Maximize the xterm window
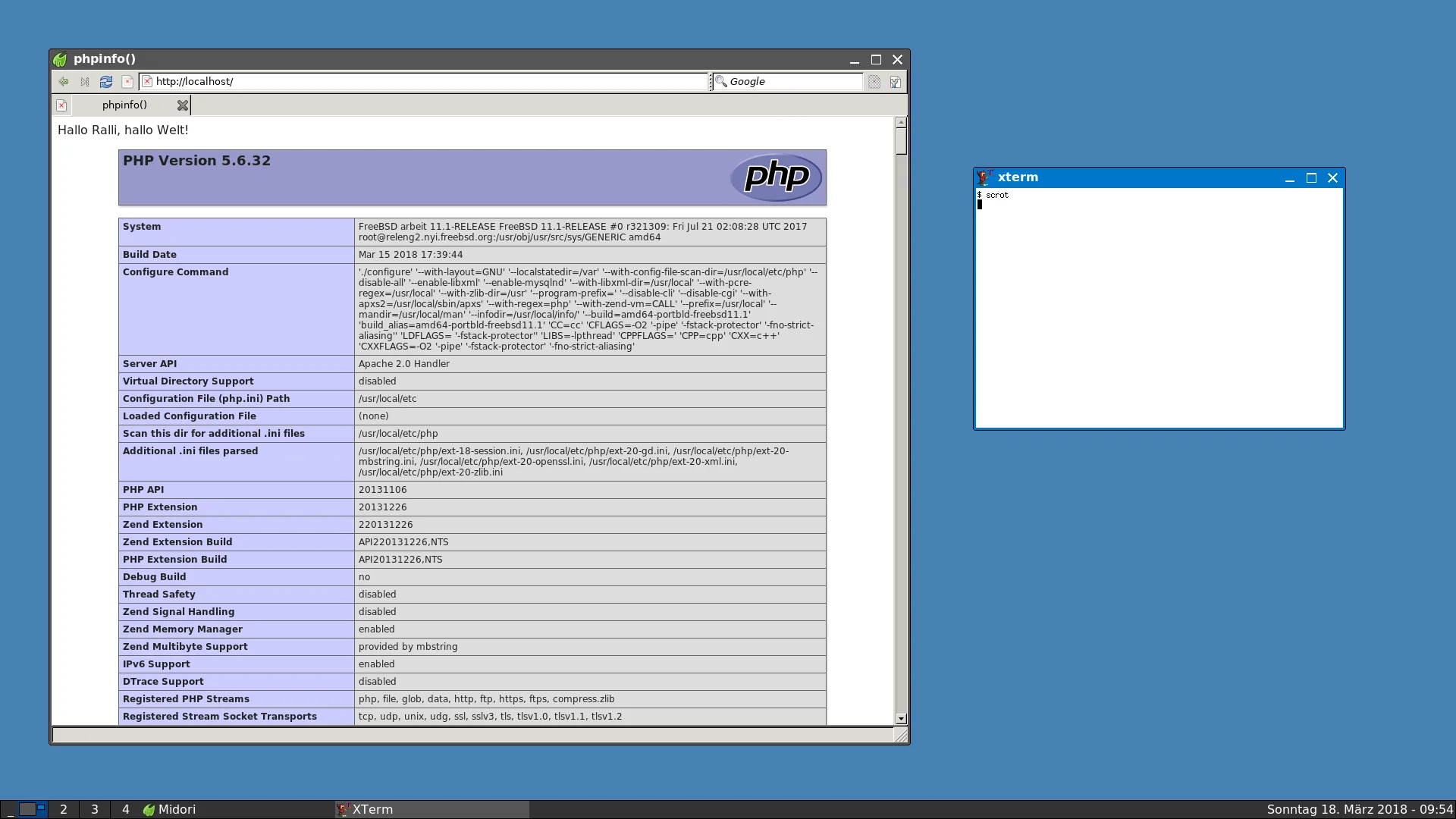The width and height of the screenshot is (1456, 819). click(1311, 178)
